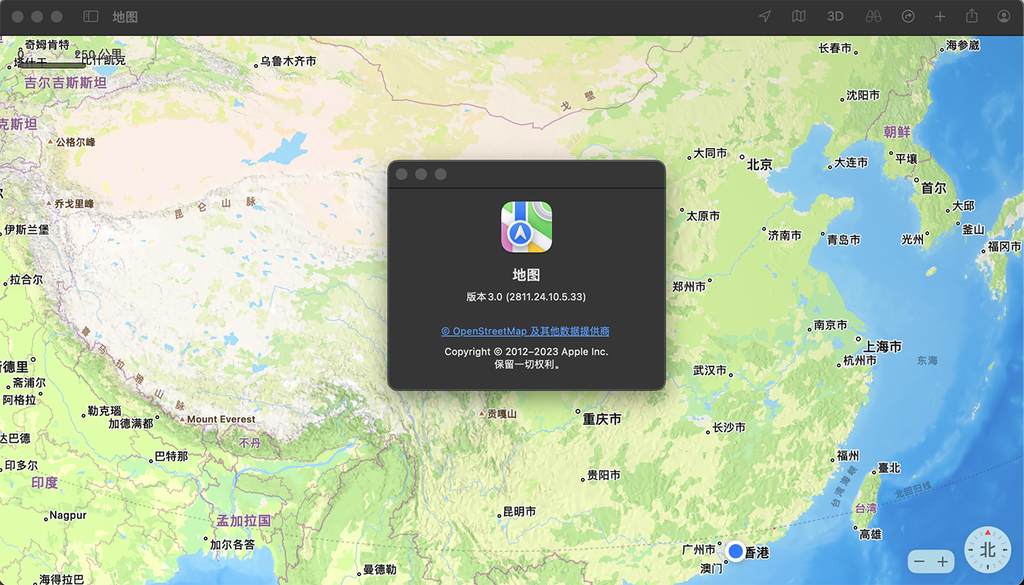The height and width of the screenshot is (585, 1024).
Task: Open Look Around with the binoculars icon
Action: [x=874, y=16]
